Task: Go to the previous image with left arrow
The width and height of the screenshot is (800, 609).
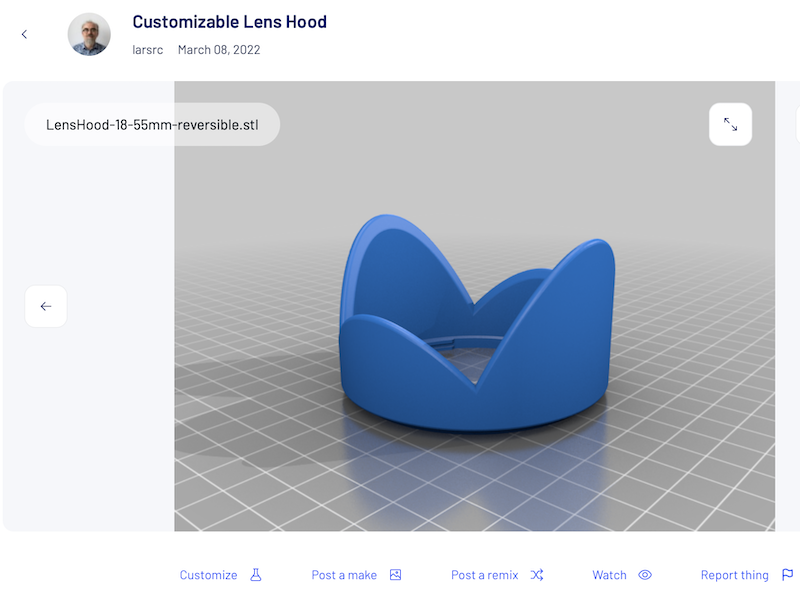Action: [x=46, y=306]
